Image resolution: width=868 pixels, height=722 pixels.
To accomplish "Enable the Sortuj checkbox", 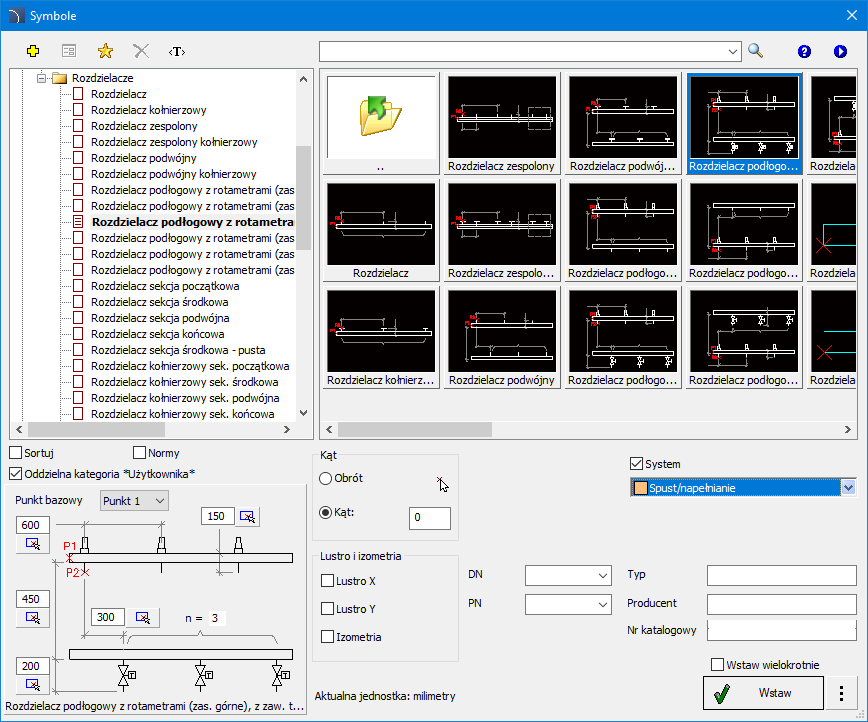I will tap(15, 454).
